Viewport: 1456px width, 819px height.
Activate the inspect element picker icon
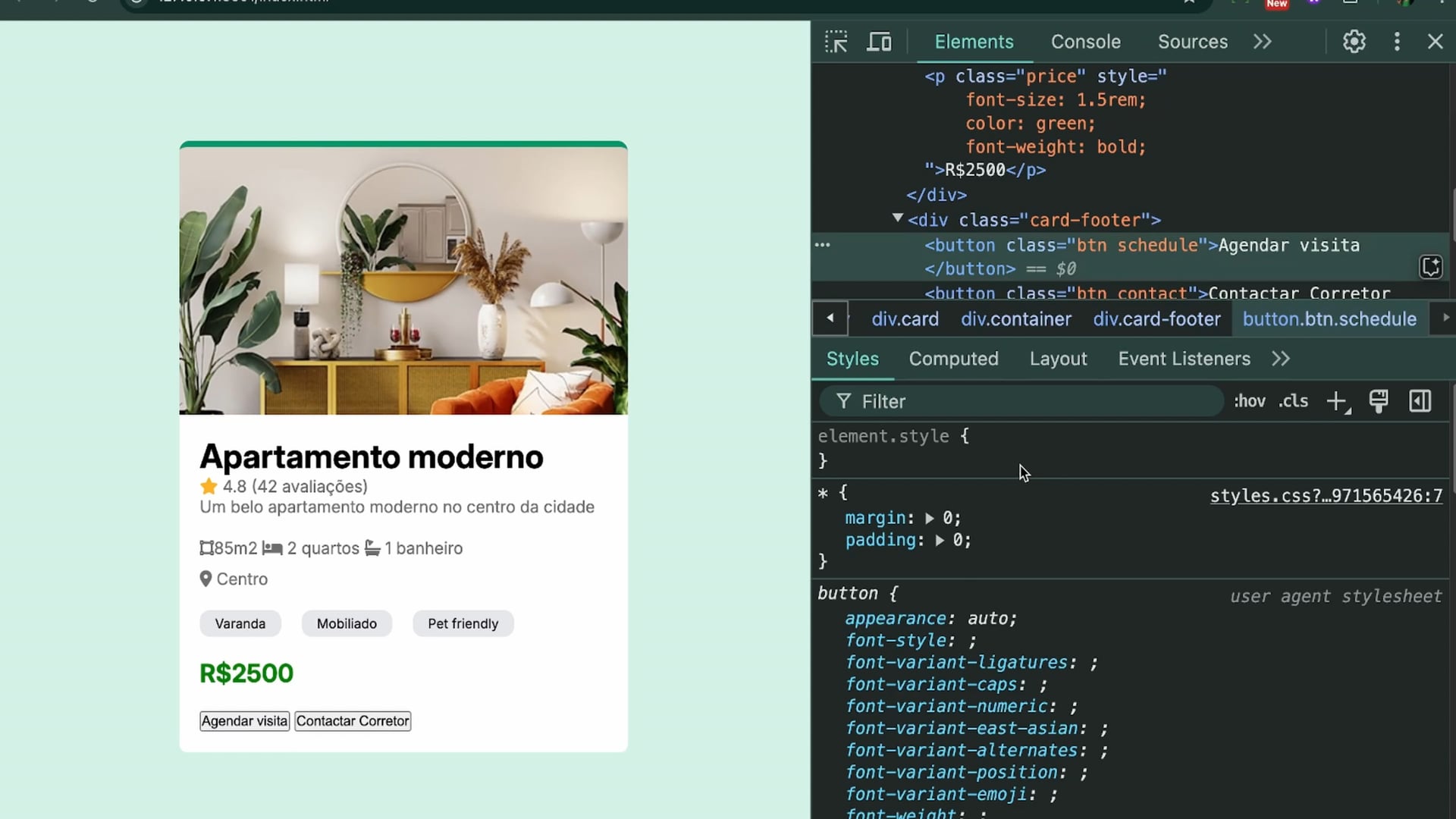tap(836, 42)
